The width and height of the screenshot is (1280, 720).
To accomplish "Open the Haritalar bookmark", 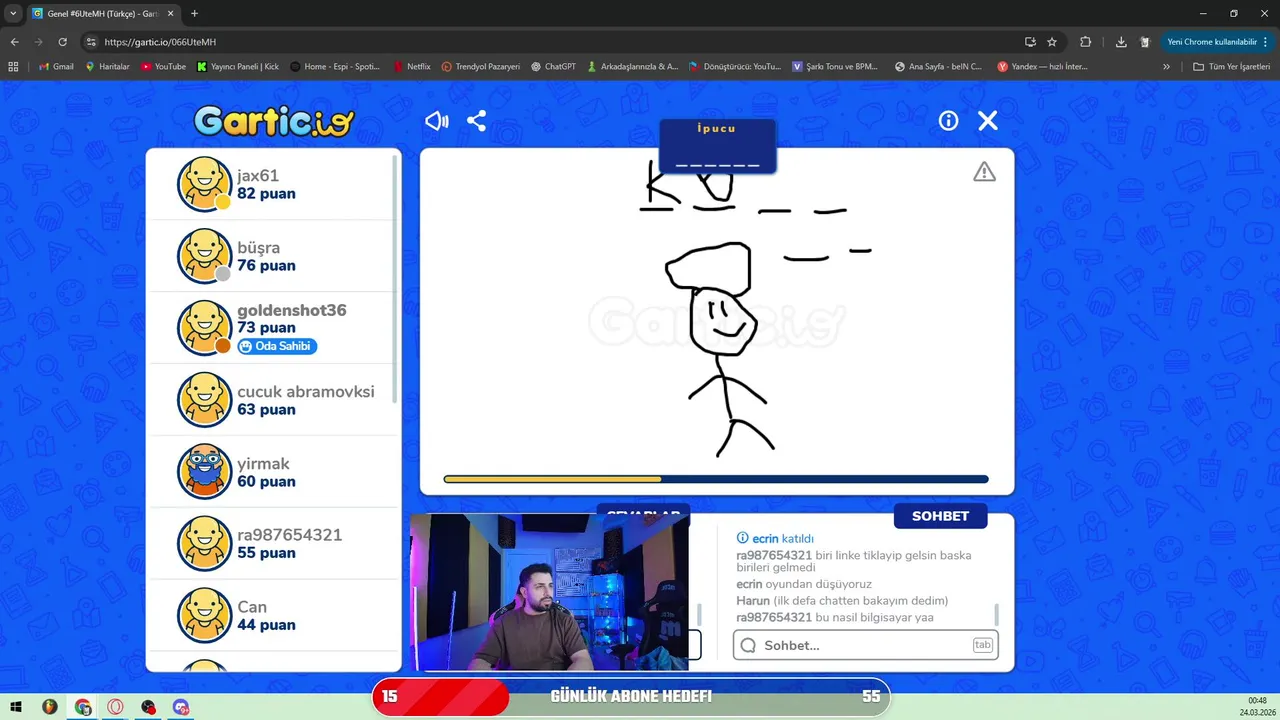I will [107, 67].
